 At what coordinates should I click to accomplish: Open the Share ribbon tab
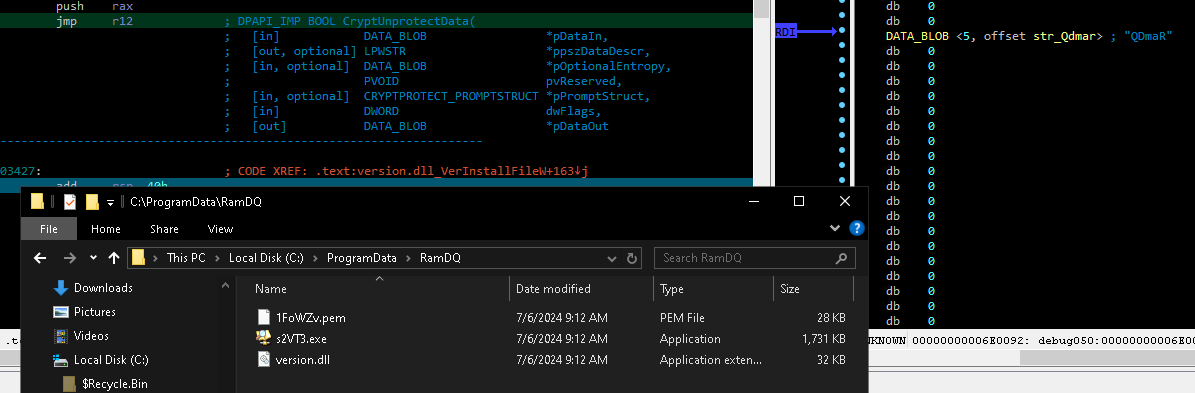(164, 228)
